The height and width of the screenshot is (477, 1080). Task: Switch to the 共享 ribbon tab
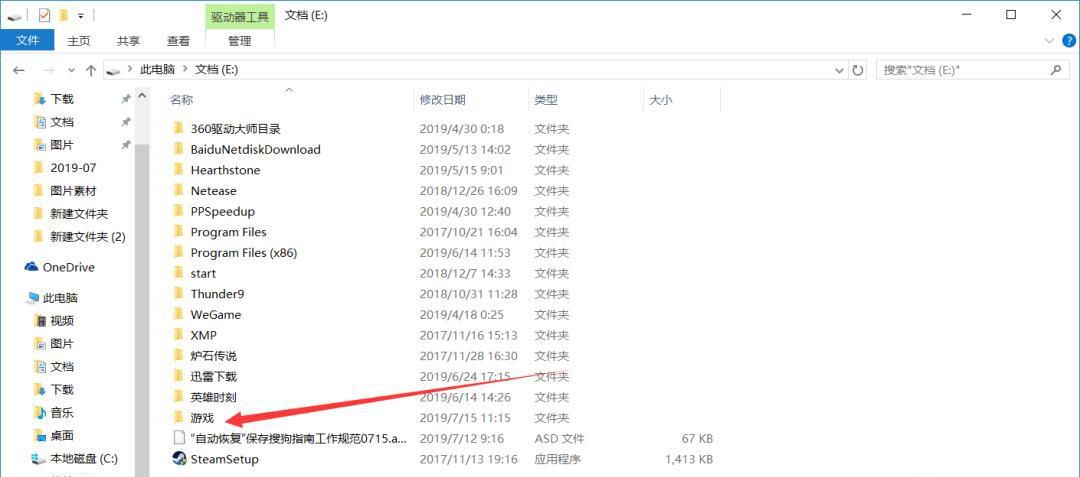[x=128, y=41]
